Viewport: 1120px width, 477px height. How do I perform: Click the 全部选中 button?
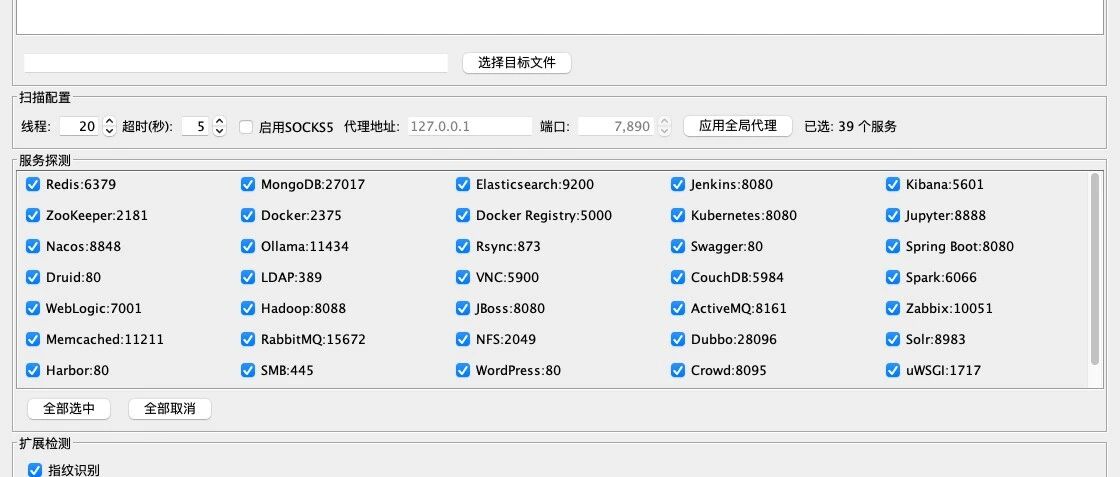[x=69, y=409]
